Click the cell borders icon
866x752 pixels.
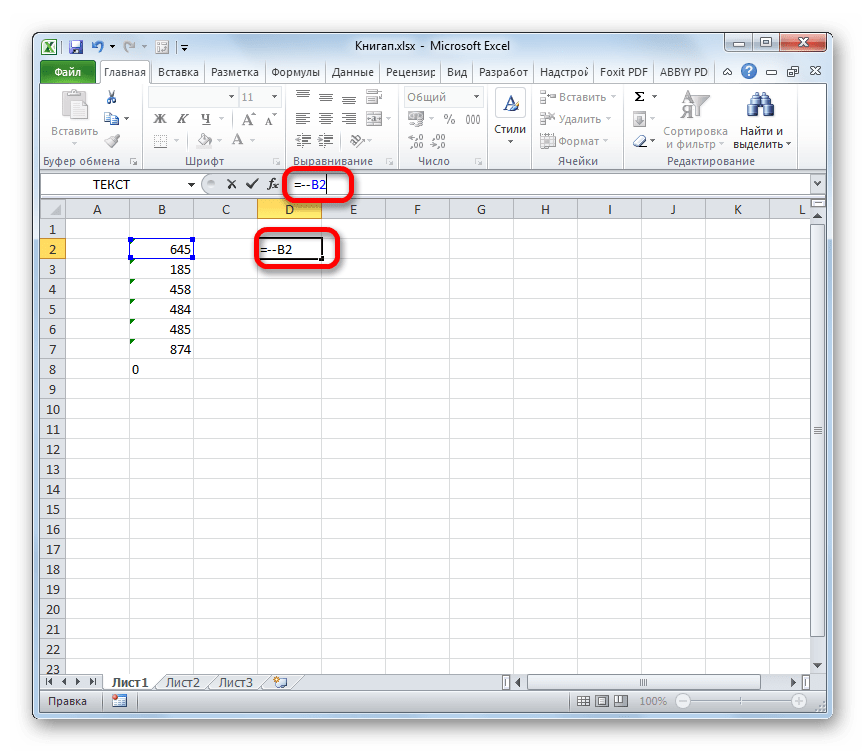[160, 141]
